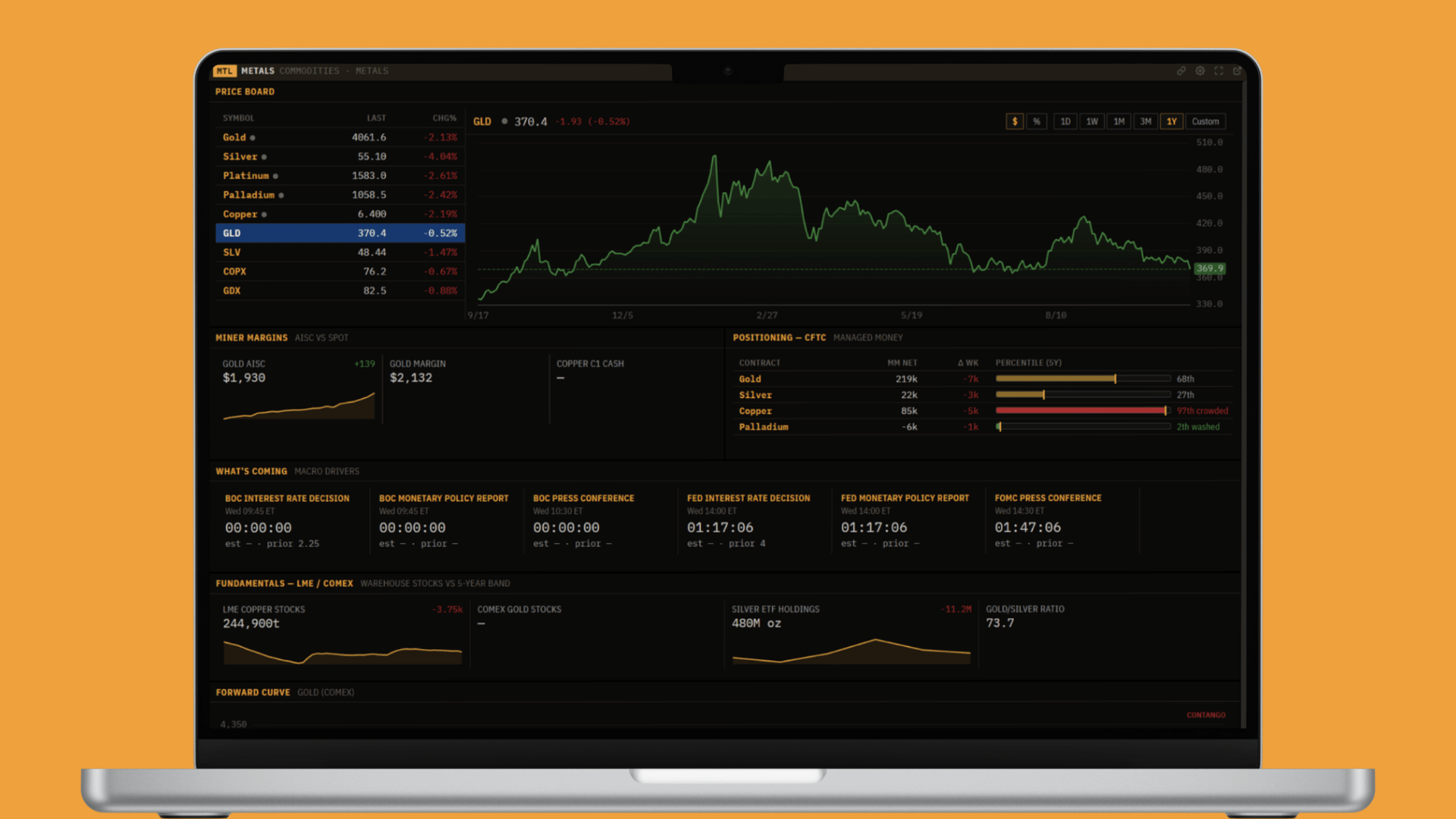Click the METALS tab title
The height and width of the screenshot is (819, 1456).
(x=258, y=71)
